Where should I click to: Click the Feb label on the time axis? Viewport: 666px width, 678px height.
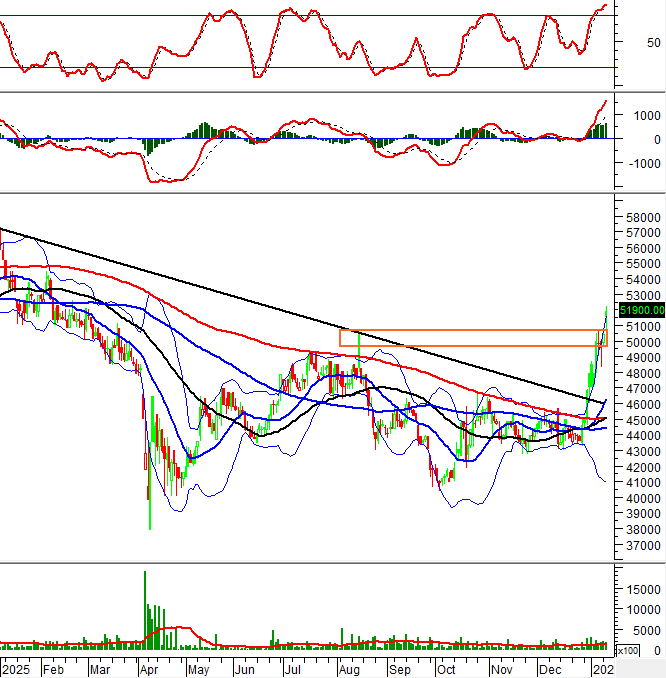pos(53,669)
